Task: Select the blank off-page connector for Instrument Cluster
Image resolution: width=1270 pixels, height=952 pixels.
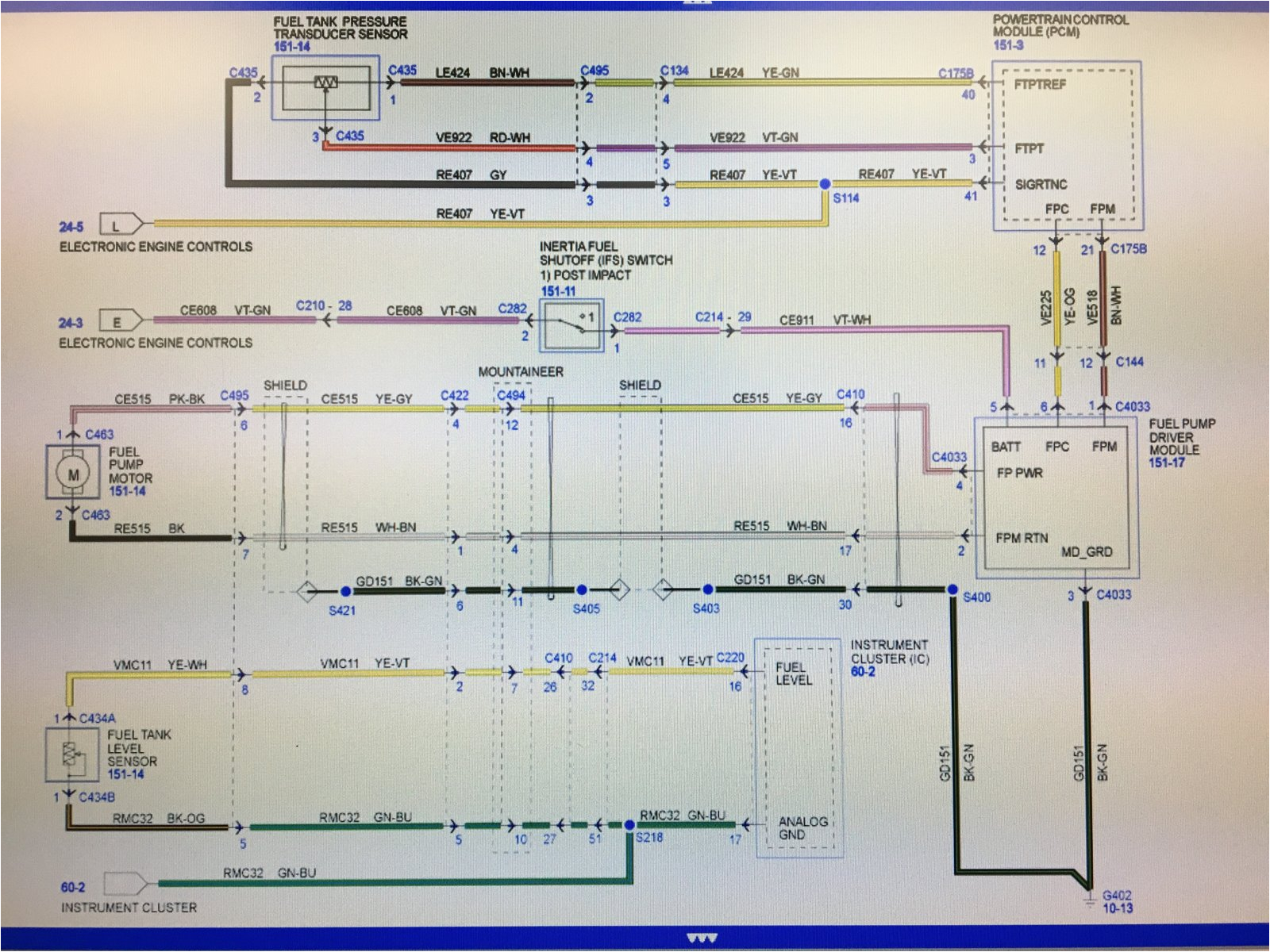Action: (125, 884)
